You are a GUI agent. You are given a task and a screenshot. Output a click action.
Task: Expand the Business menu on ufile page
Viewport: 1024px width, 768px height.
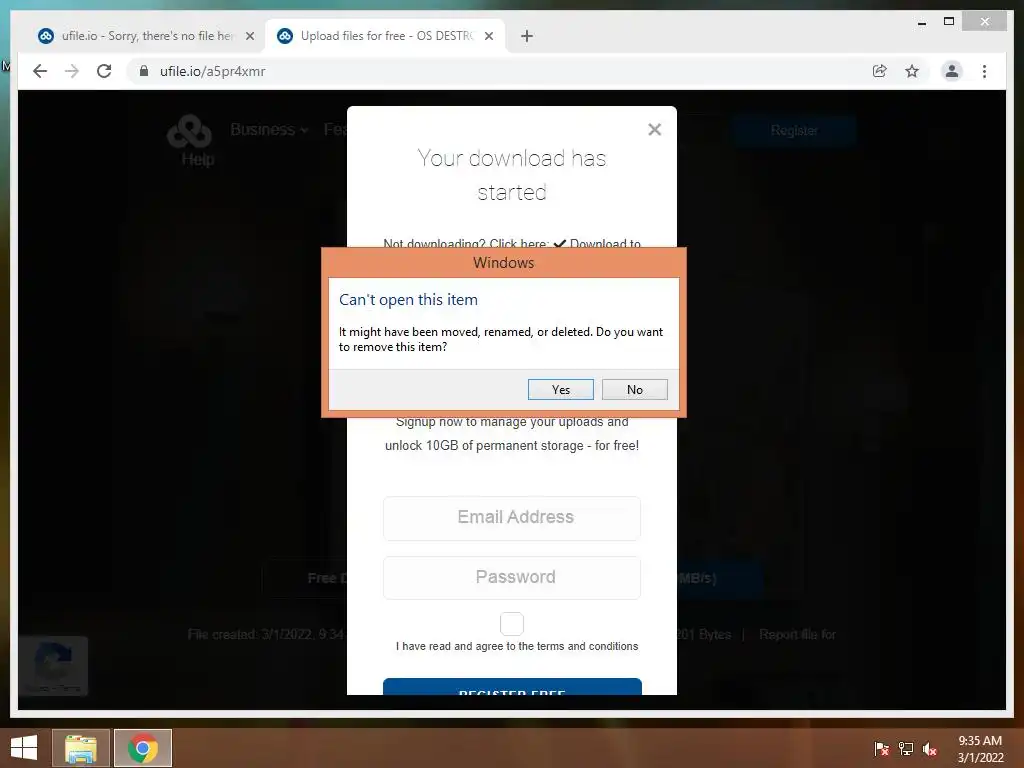(268, 129)
